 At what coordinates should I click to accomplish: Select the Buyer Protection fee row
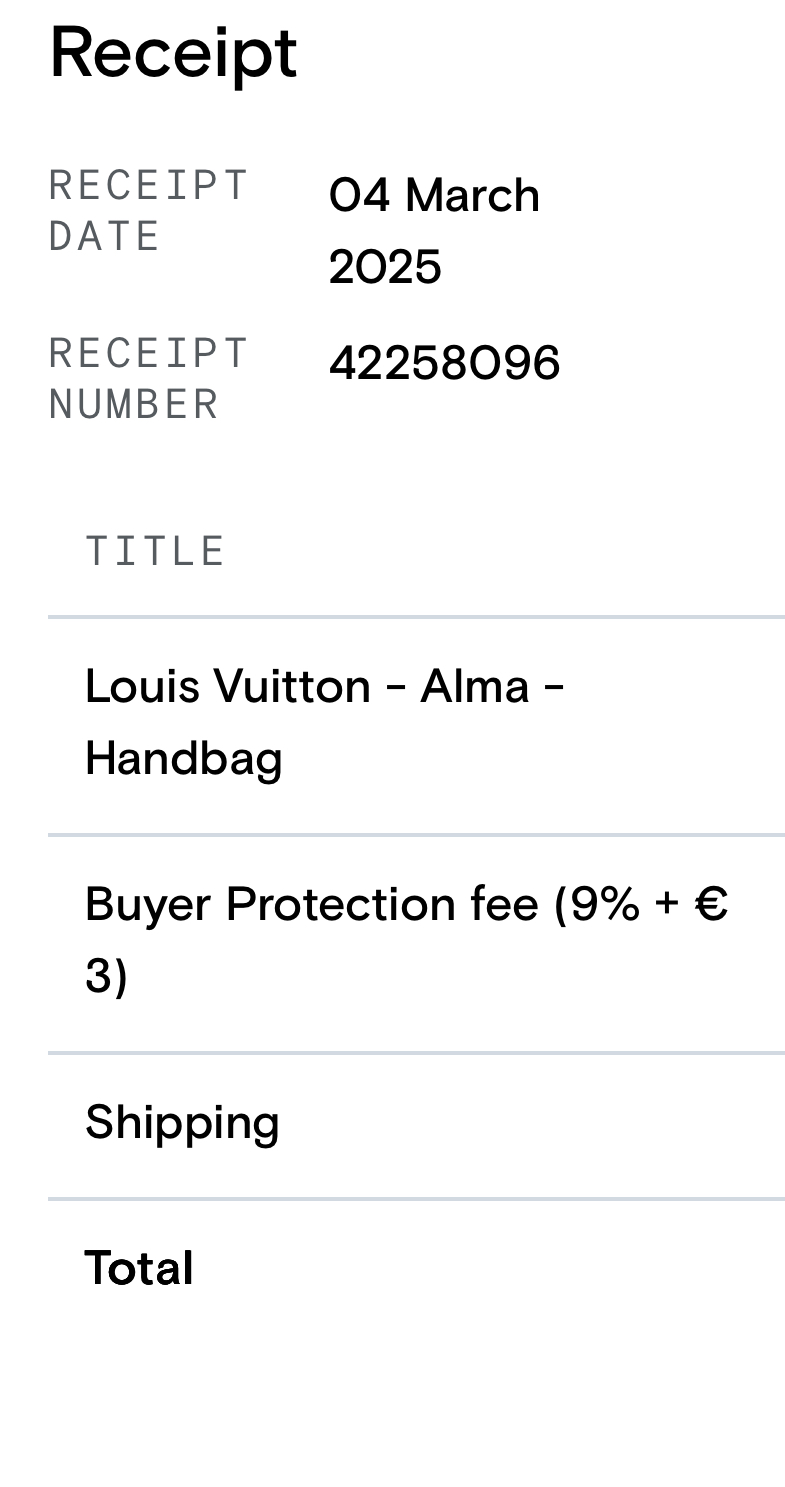click(x=405, y=940)
